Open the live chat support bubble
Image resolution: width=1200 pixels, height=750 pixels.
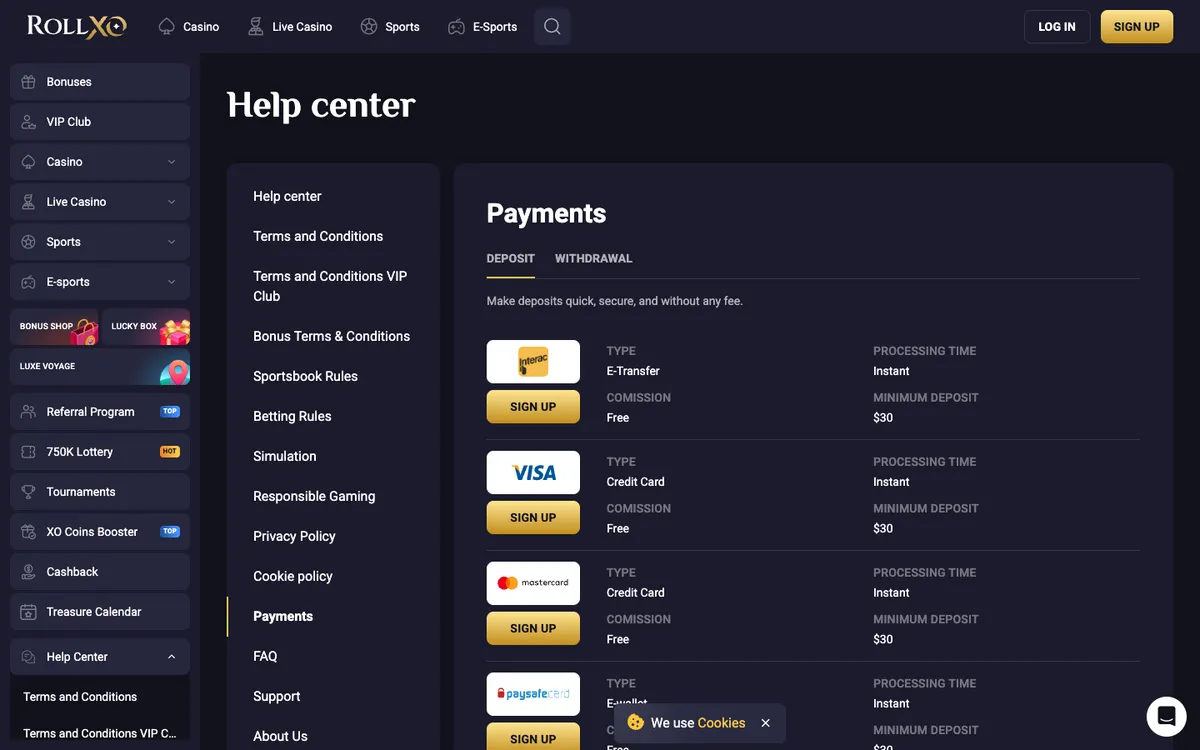[1166, 716]
